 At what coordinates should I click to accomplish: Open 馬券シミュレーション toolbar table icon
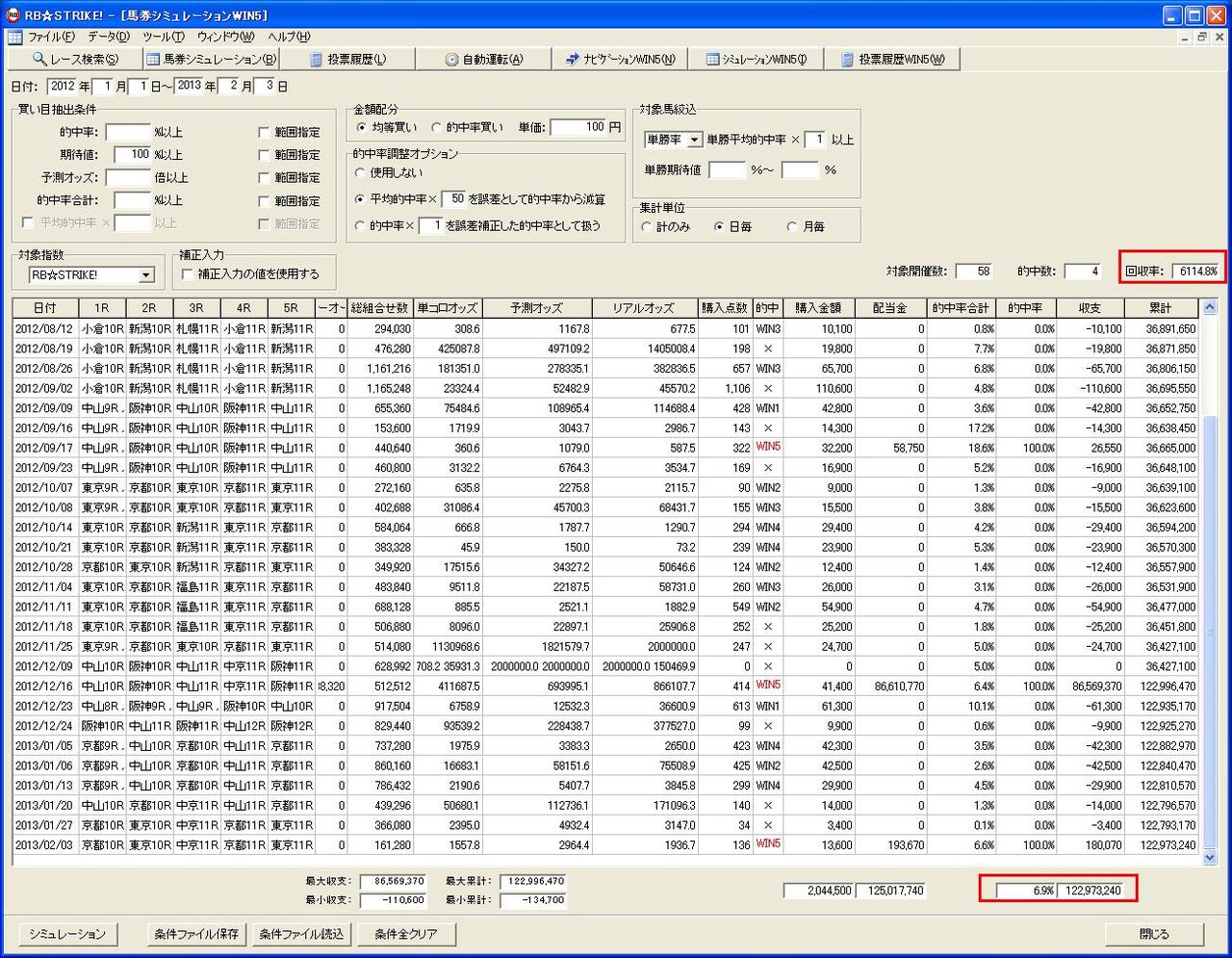(154, 60)
